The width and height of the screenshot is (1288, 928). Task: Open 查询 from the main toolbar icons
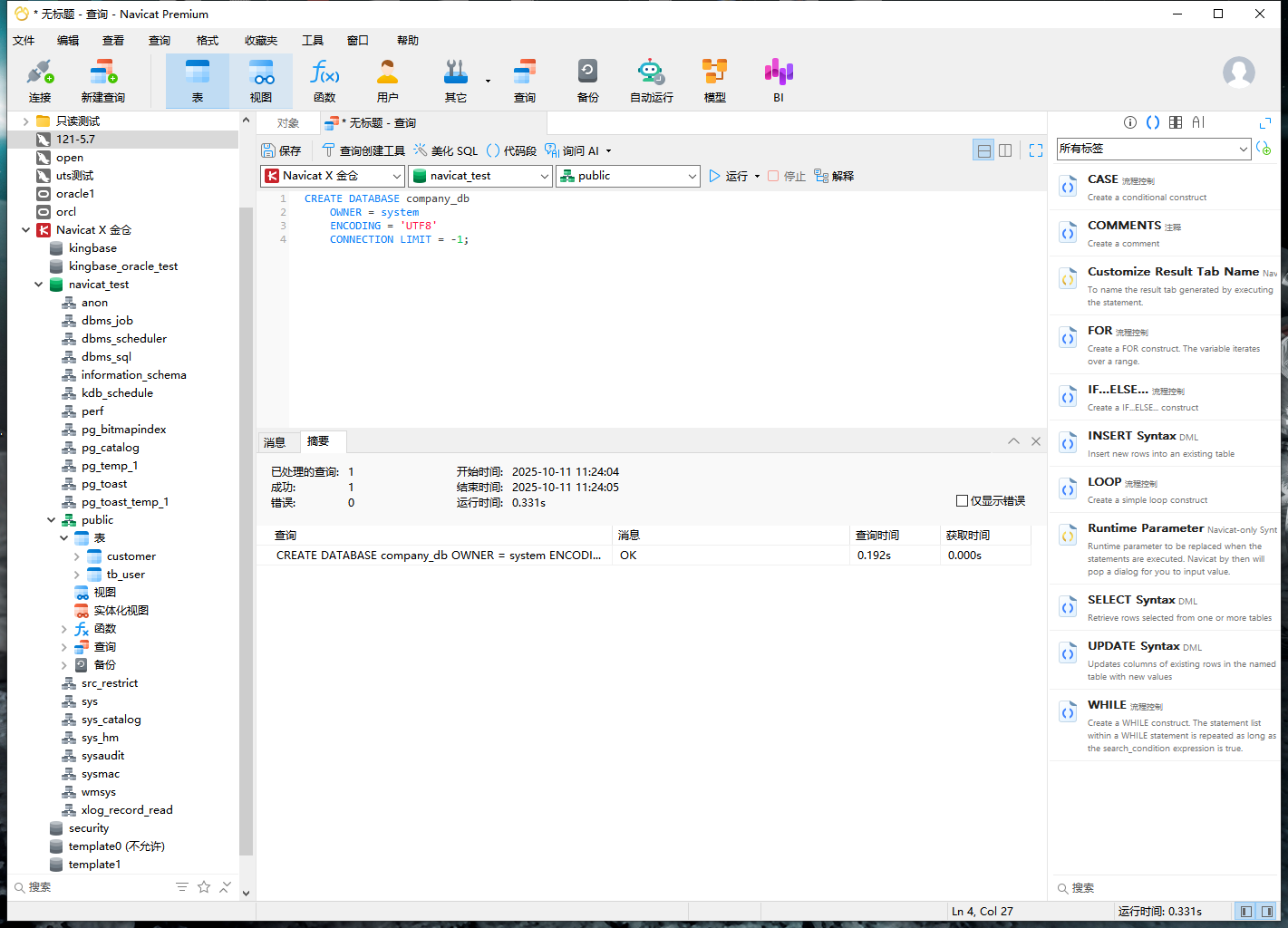tap(525, 81)
